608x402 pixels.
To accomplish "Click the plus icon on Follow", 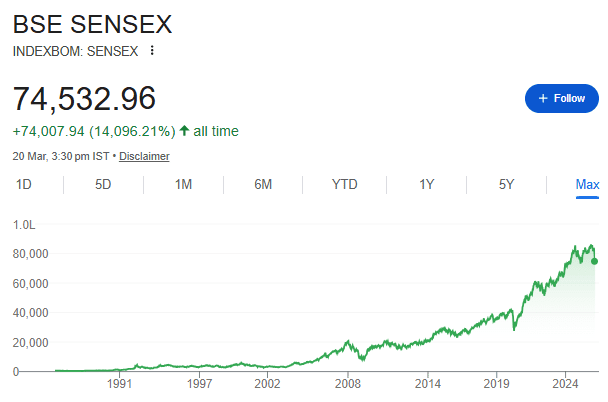I will (x=543, y=98).
